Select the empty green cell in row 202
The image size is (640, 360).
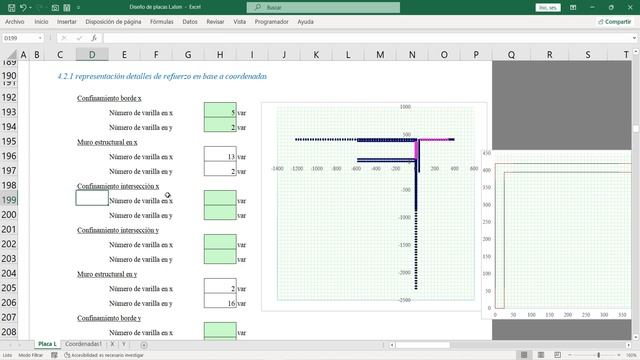click(220, 242)
